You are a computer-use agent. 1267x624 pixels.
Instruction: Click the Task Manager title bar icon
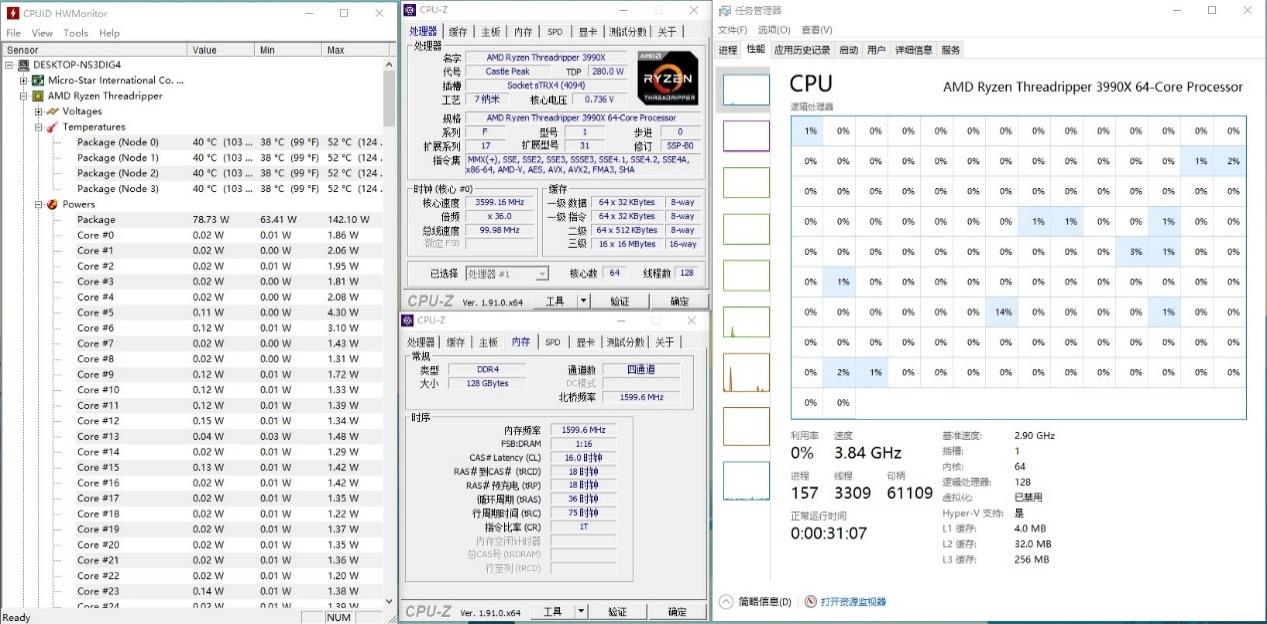click(x=724, y=11)
